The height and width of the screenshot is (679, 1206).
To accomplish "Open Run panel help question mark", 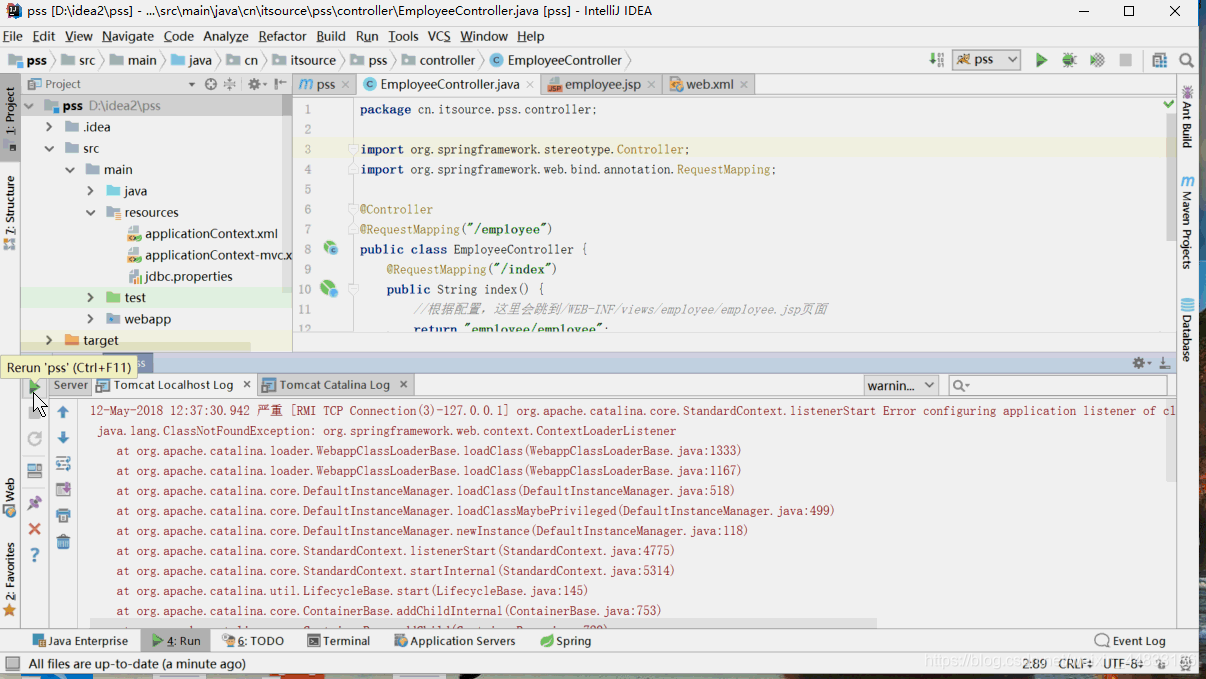I will 35,554.
